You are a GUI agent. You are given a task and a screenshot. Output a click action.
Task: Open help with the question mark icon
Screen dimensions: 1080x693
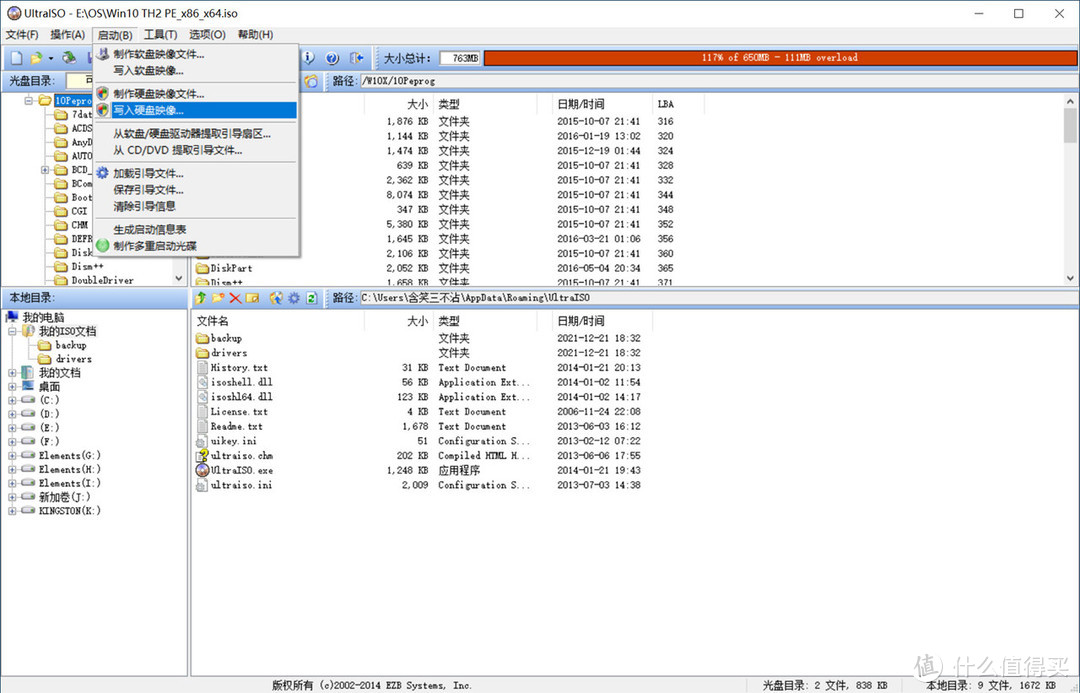coord(332,58)
